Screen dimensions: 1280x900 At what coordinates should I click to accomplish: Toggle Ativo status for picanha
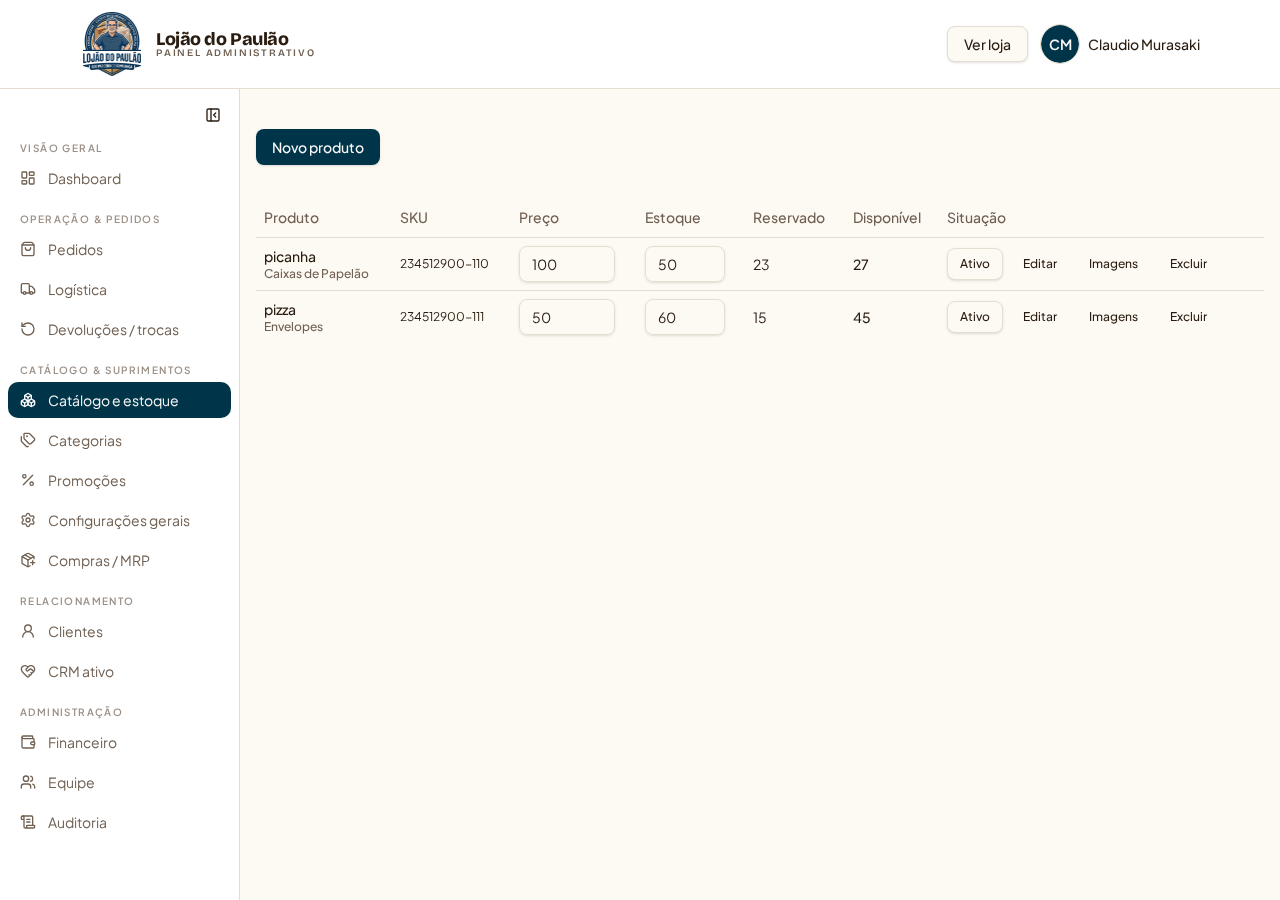(x=975, y=264)
